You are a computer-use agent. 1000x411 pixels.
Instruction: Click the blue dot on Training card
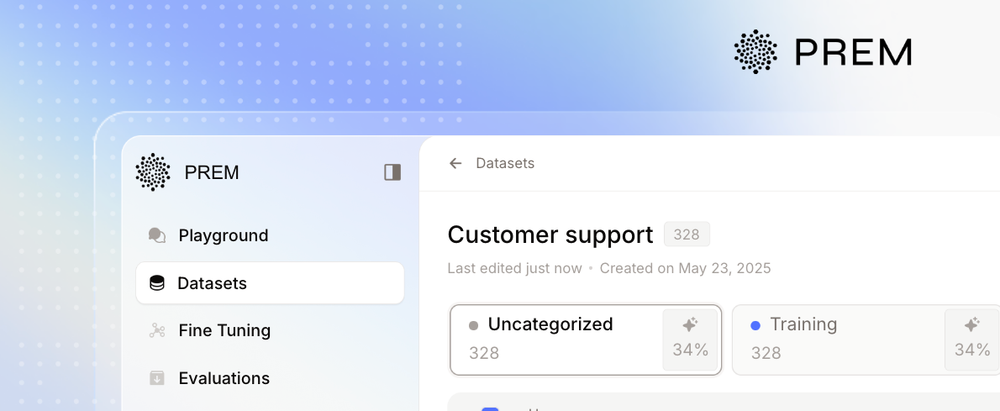pyautogui.click(x=755, y=325)
